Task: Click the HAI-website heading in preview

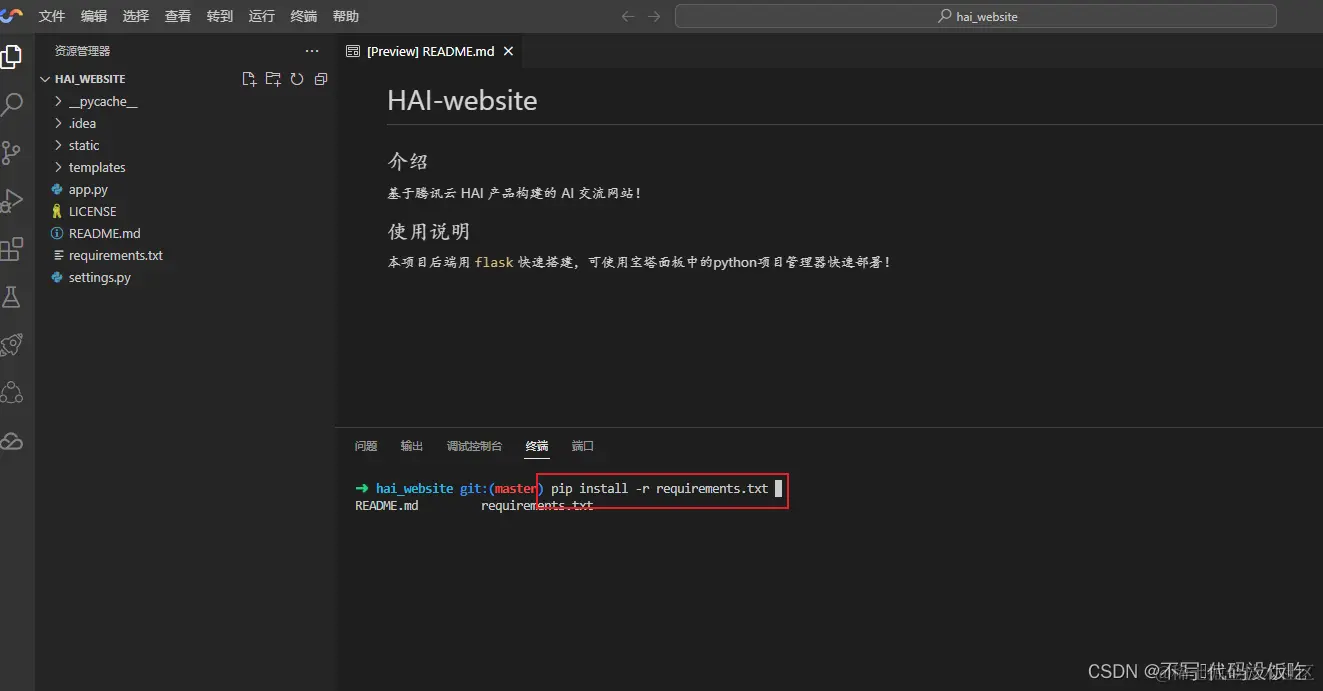Action: click(462, 100)
